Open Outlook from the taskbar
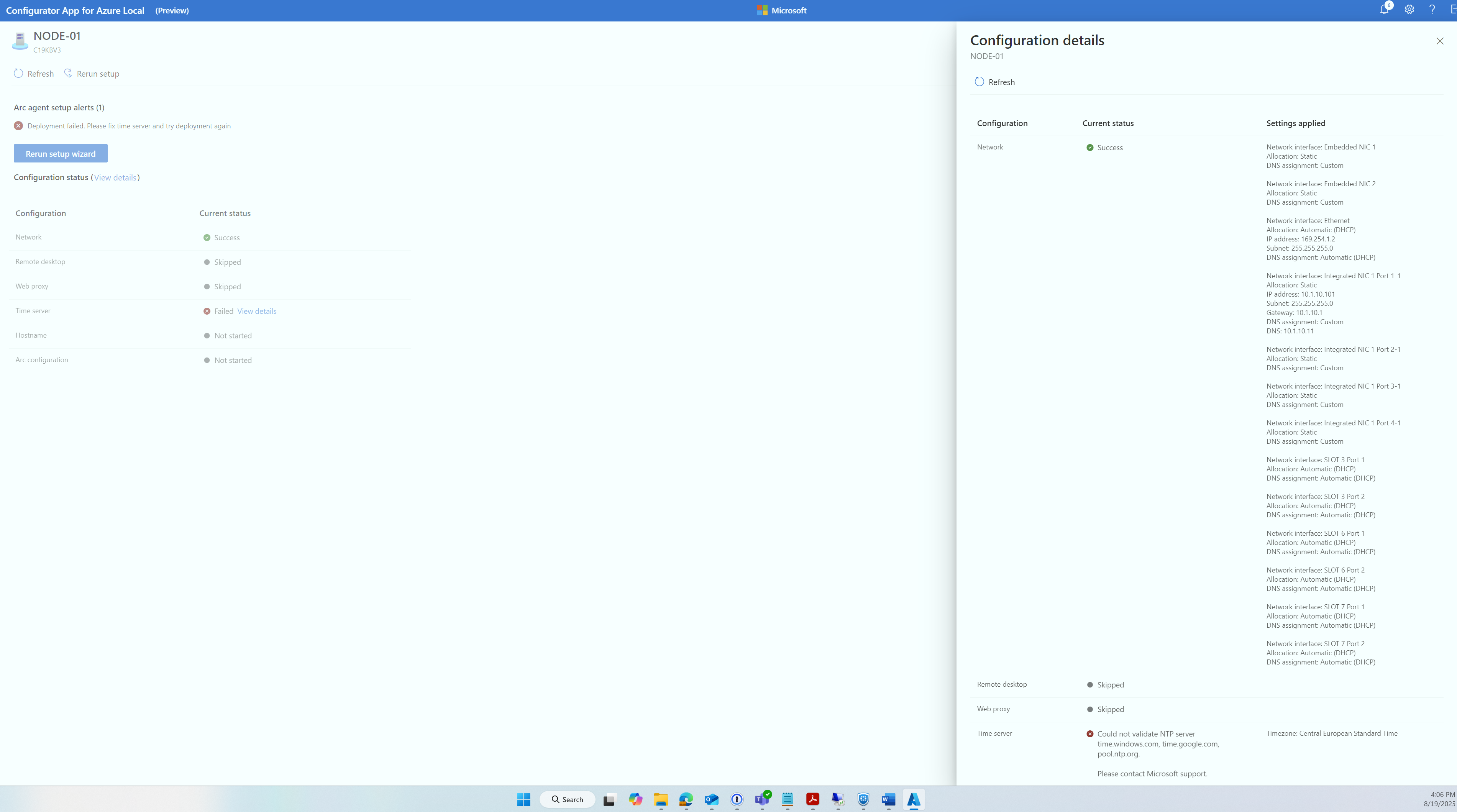Screen dimensions: 1457x812 tap(712, 799)
